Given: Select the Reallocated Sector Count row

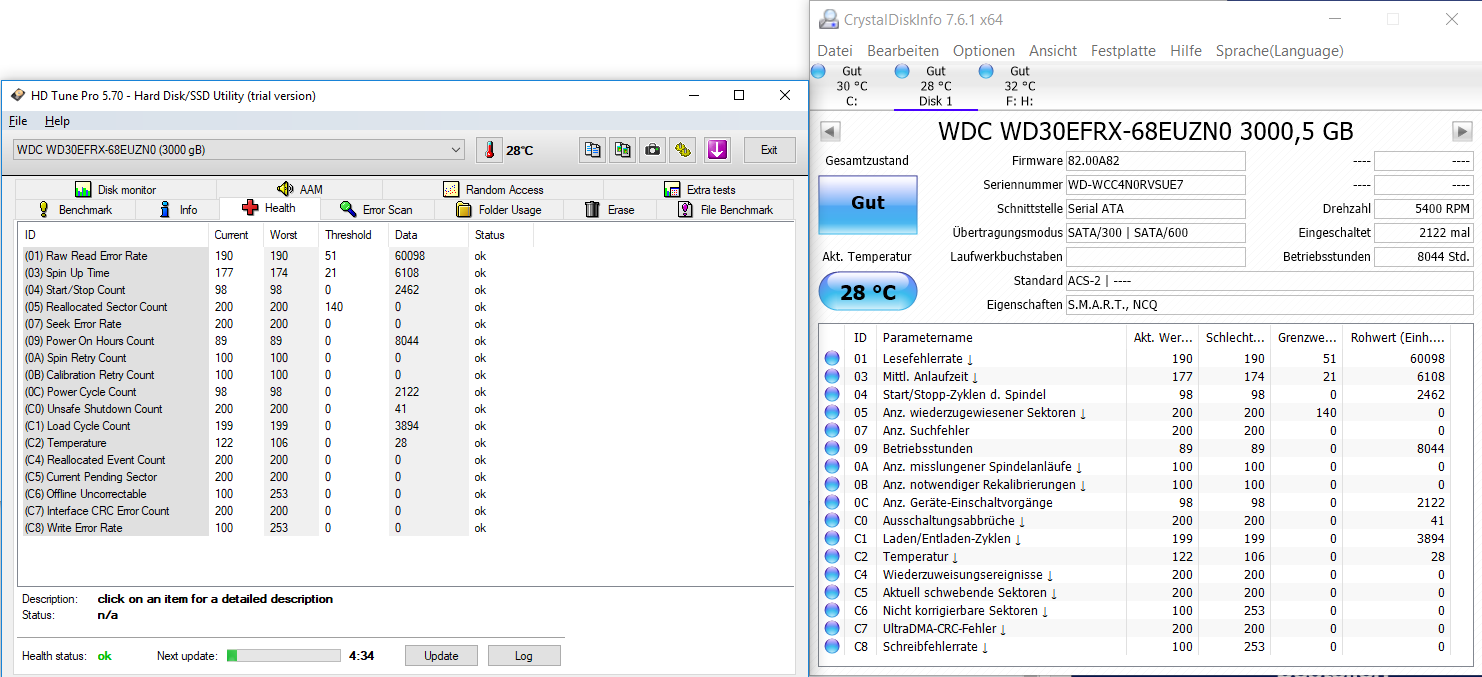Looking at the screenshot, I should tap(277, 307).
